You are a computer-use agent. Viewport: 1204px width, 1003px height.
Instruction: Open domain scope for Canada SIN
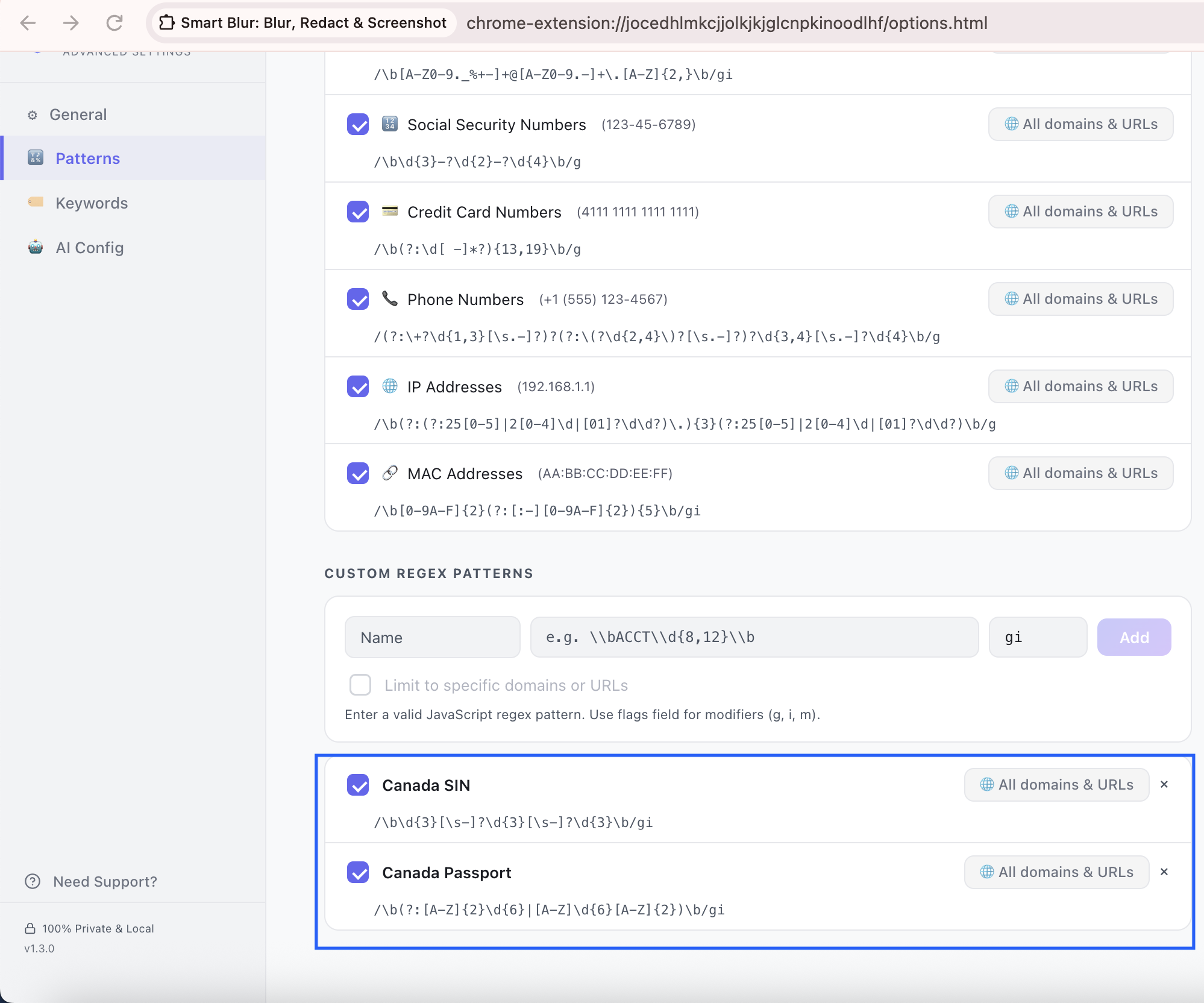(1056, 785)
